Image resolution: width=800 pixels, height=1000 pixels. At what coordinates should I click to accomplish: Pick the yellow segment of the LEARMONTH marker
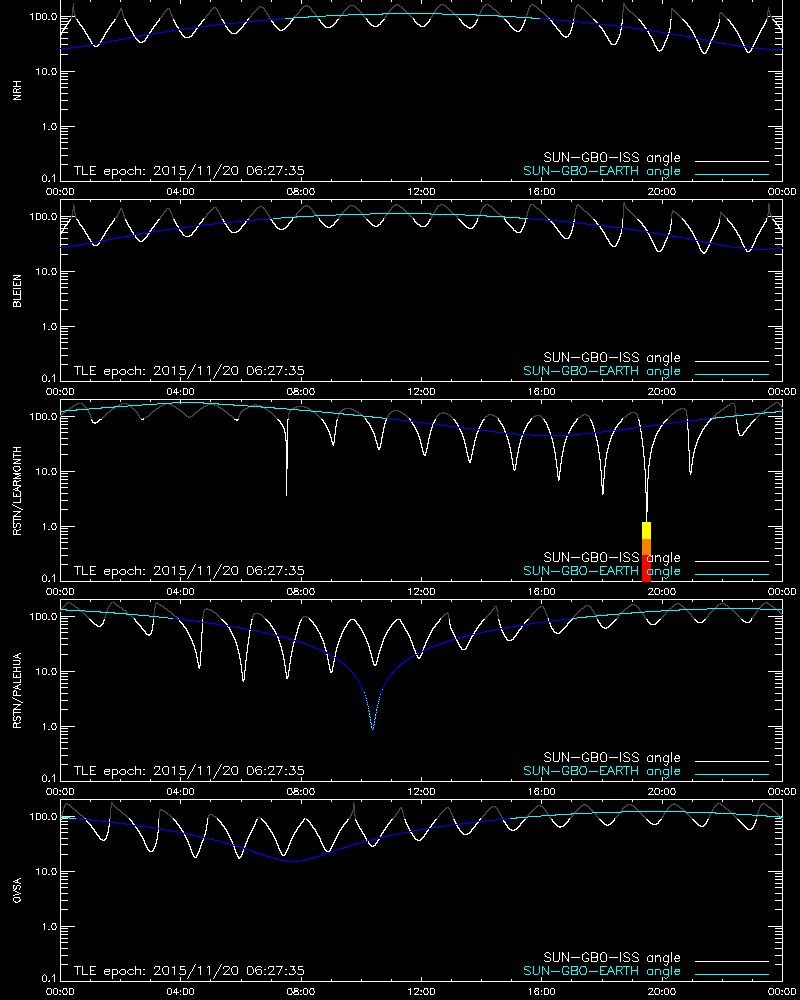click(646, 531)
